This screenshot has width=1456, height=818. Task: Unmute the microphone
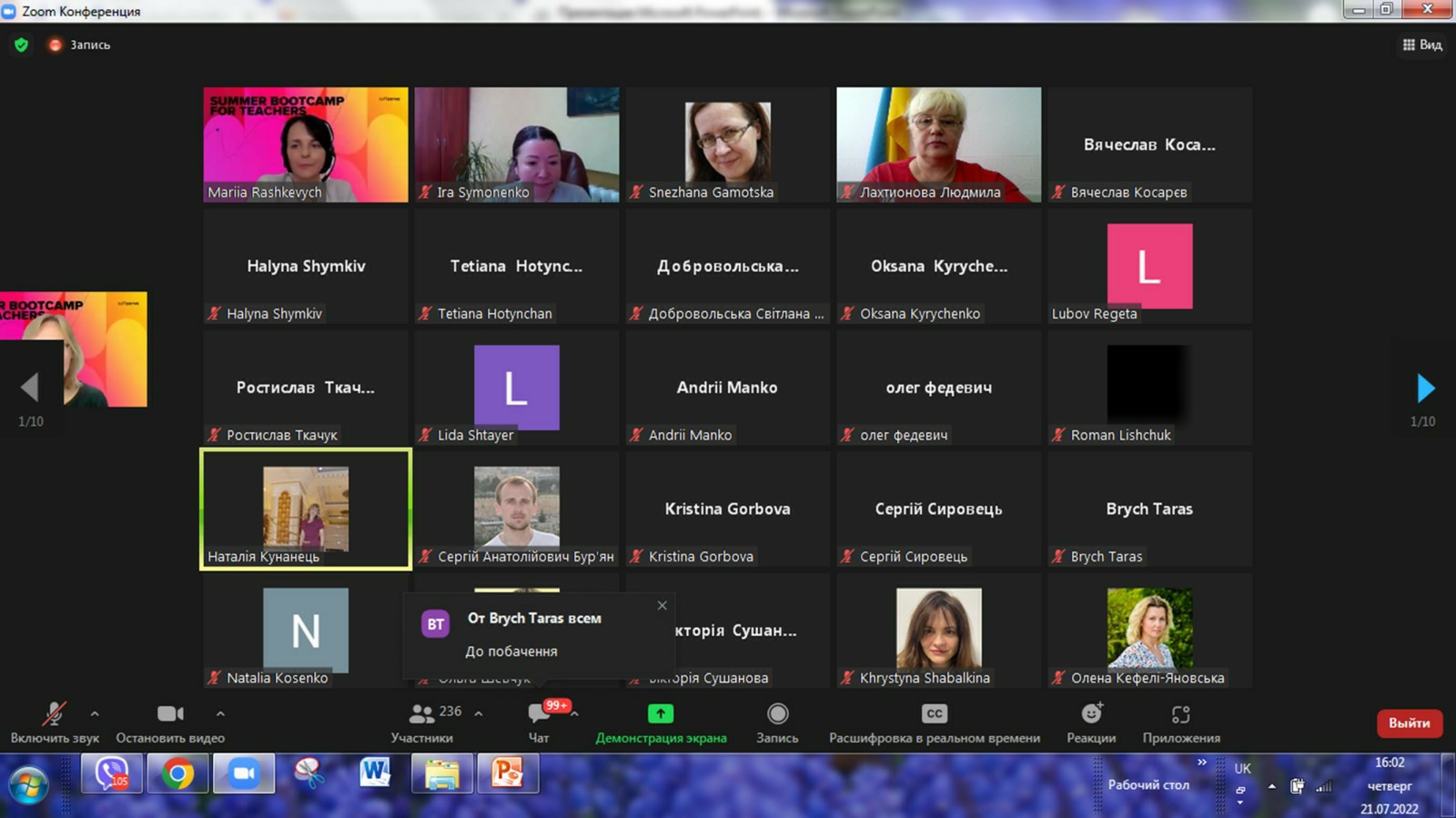coord(55,714)
